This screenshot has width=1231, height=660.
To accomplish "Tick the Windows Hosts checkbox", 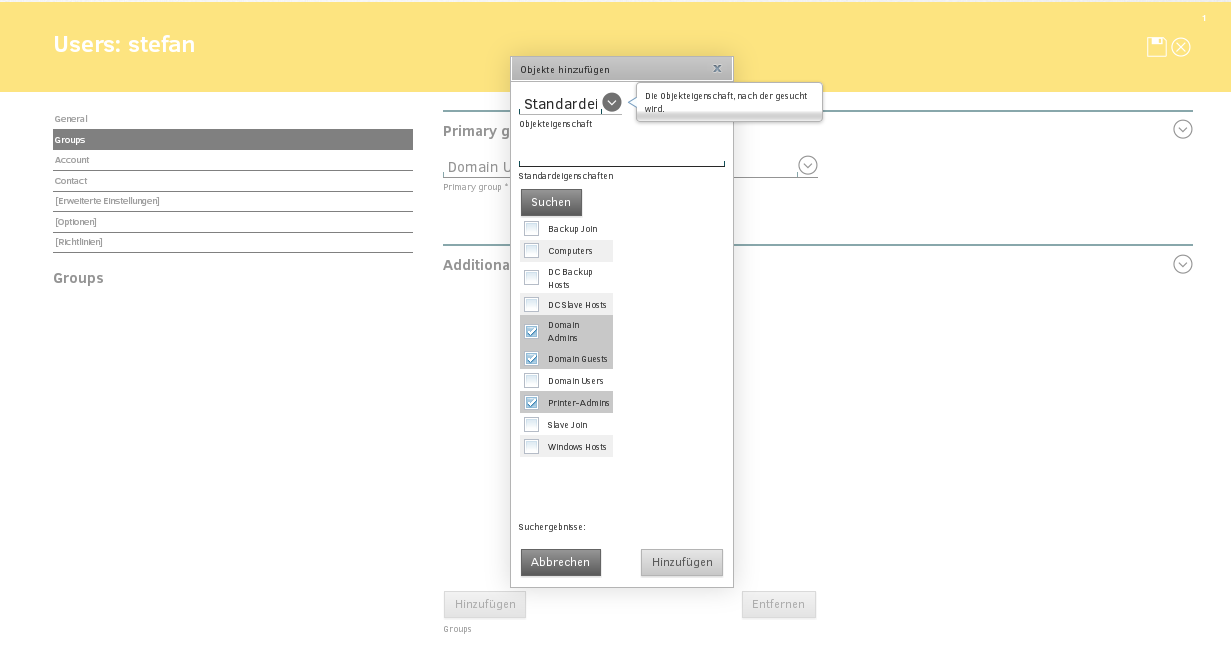I will 531,447.
